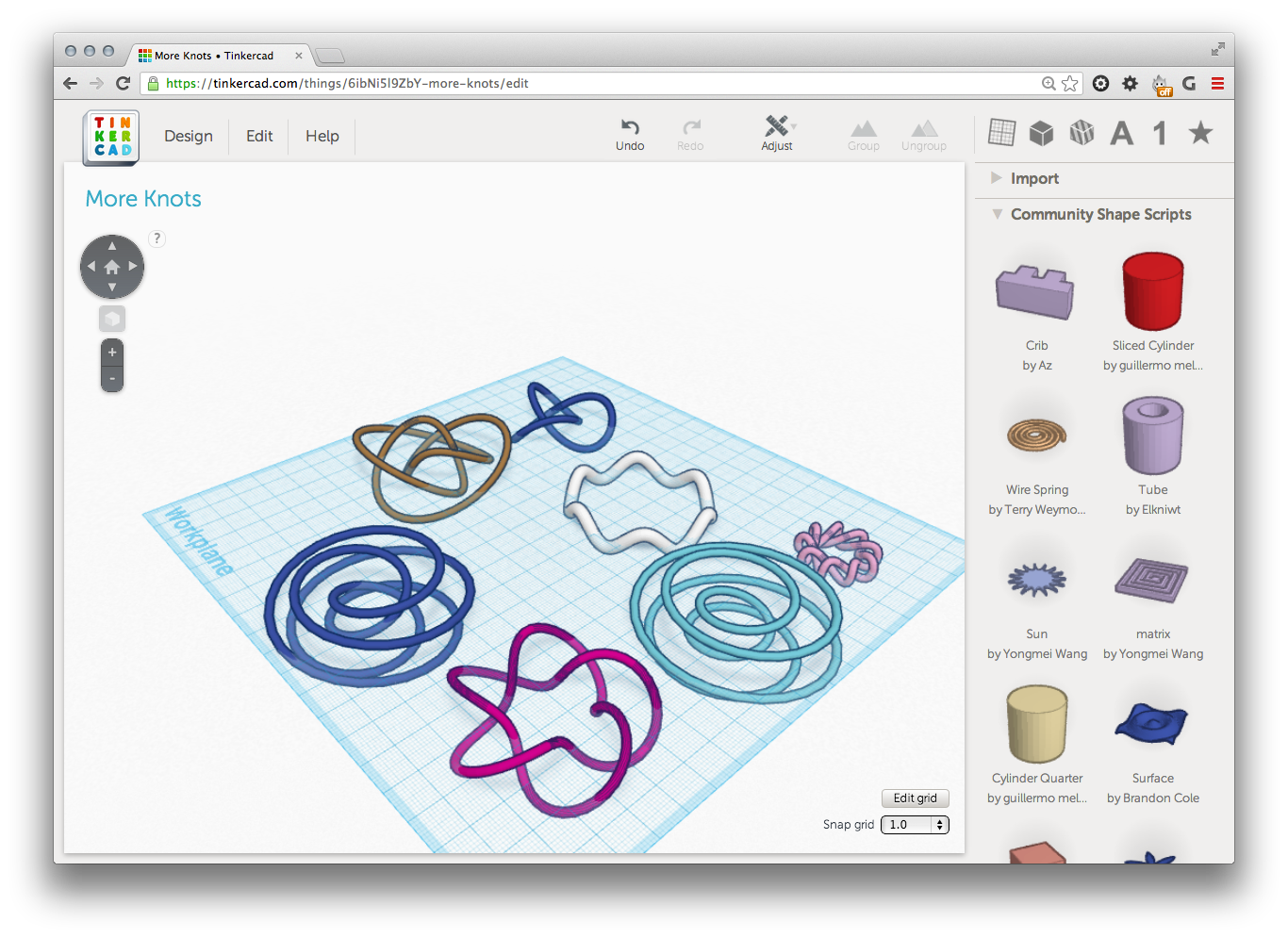Show favorite shapes star icon
Viewport: 1288px width, 938px height.
coord(1199,133)
